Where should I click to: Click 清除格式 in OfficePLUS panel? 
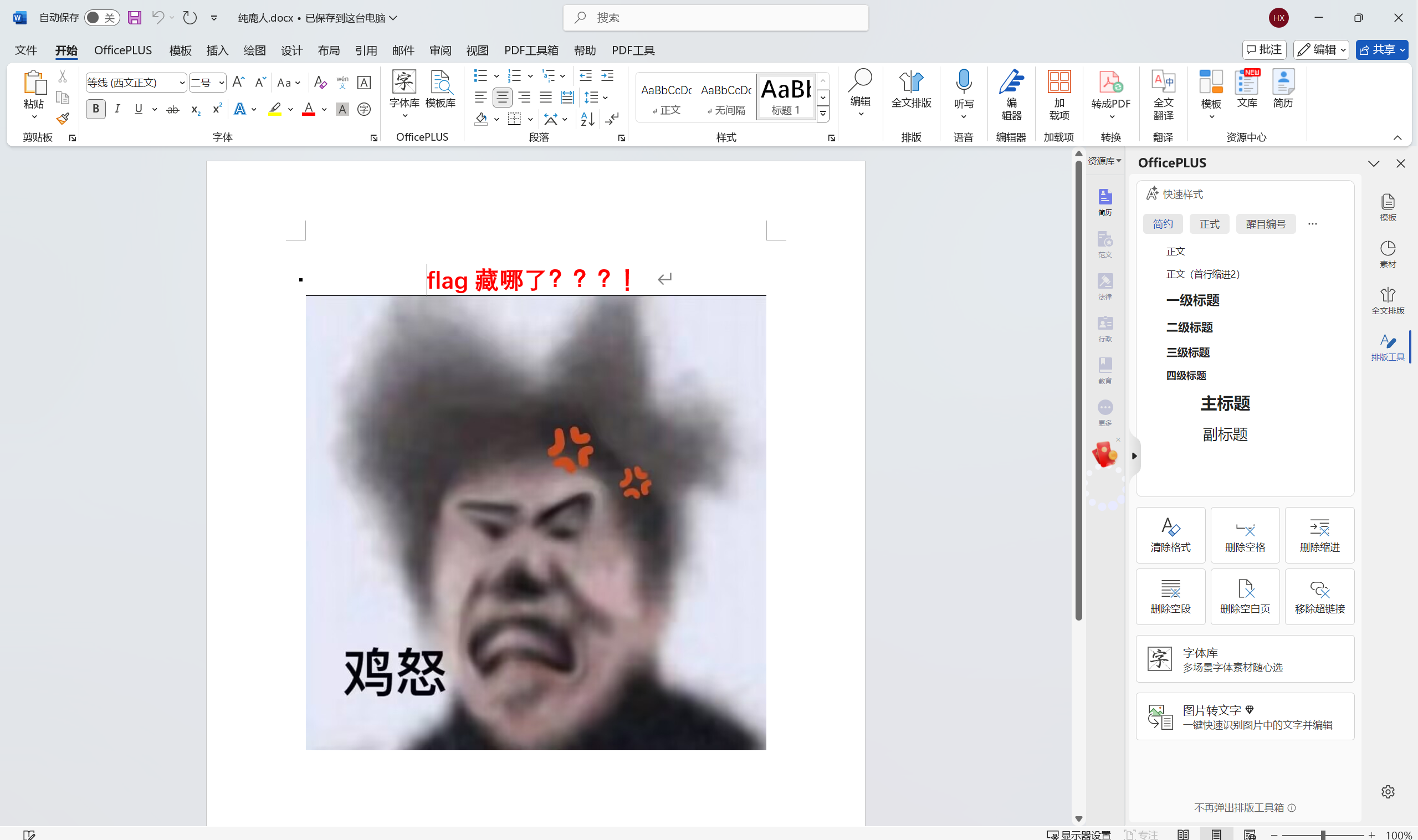point(1170,535)
